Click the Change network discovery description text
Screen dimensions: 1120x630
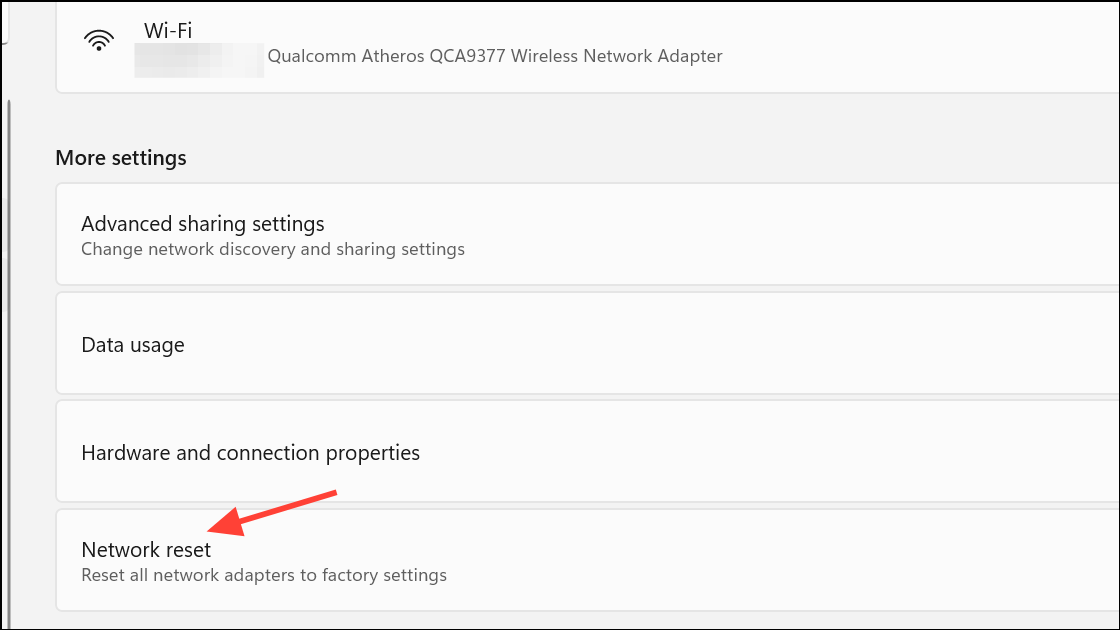pos(273,249)
